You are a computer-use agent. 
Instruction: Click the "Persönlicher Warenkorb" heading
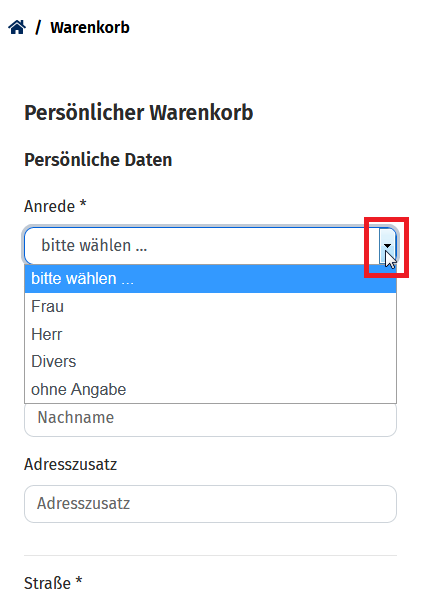(139, 113)
